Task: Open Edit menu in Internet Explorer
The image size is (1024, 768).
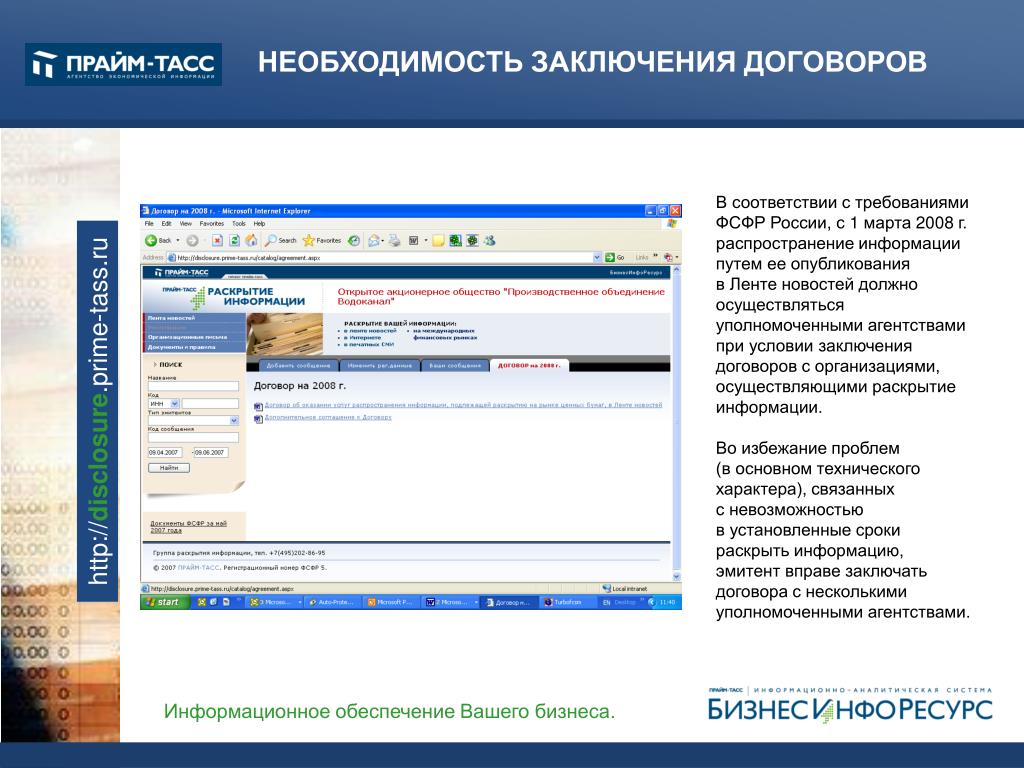Action: point(167,223)
